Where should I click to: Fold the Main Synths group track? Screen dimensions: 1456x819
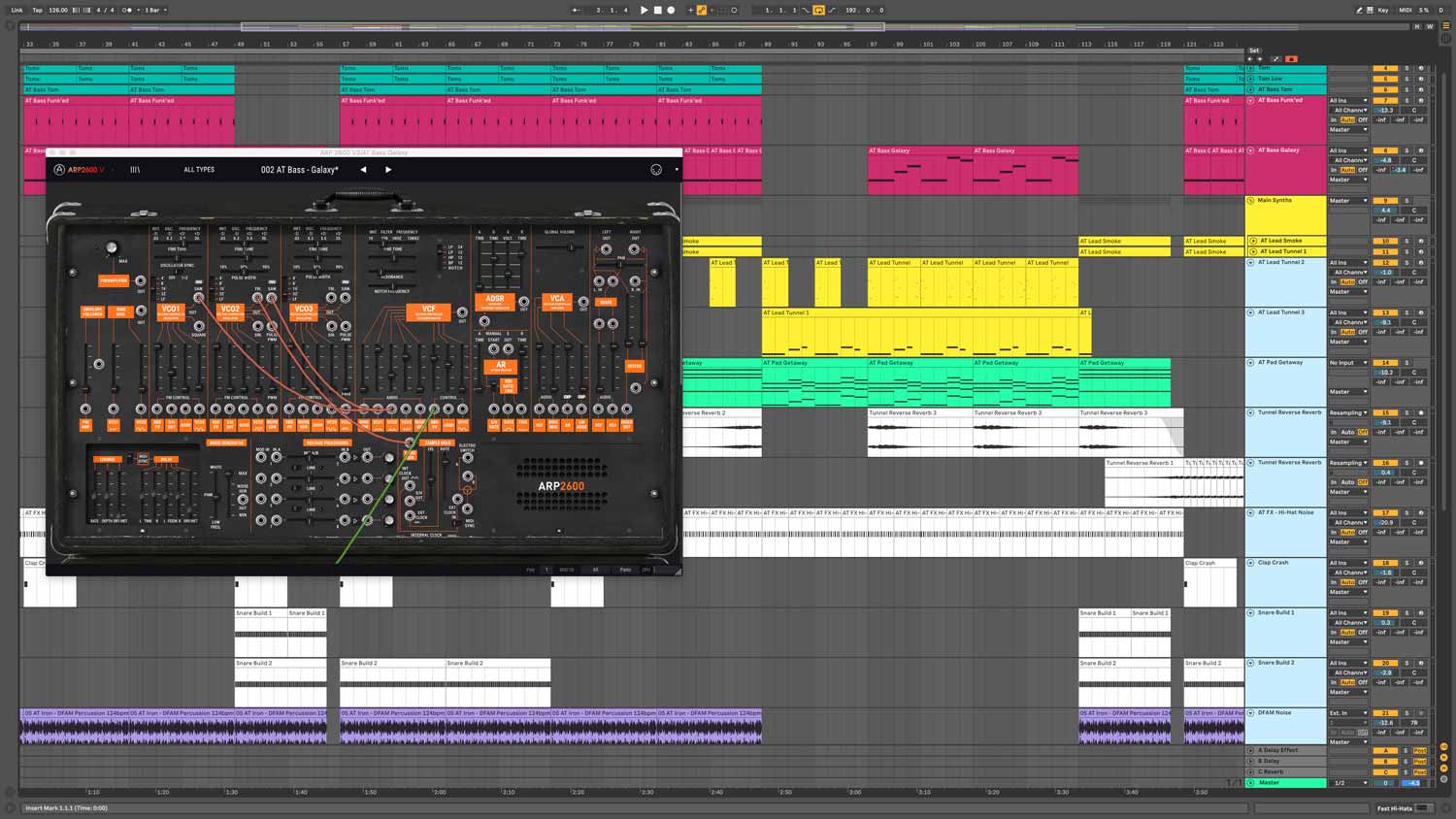pos(1250,201)
